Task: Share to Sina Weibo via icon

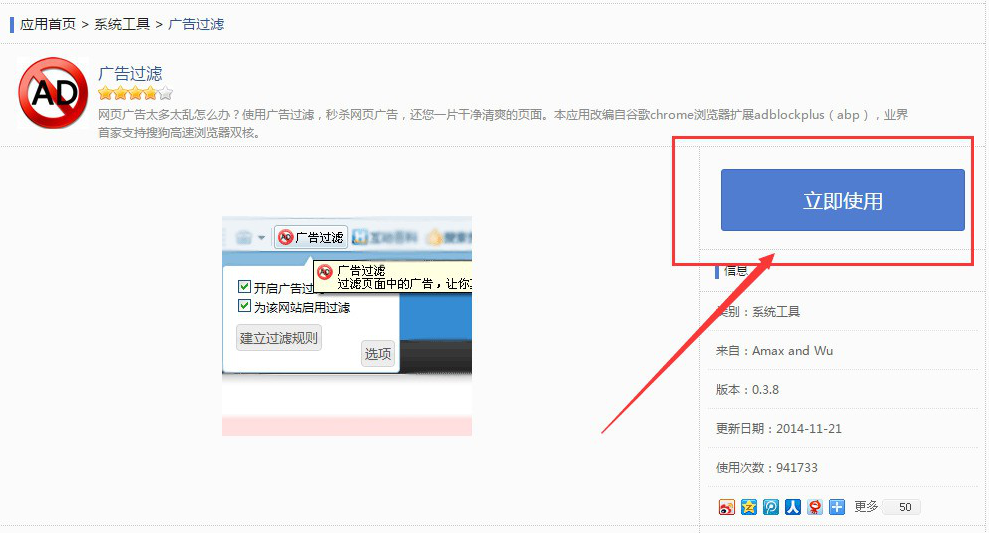Action: pyautogui.click(x=727, y=507)
